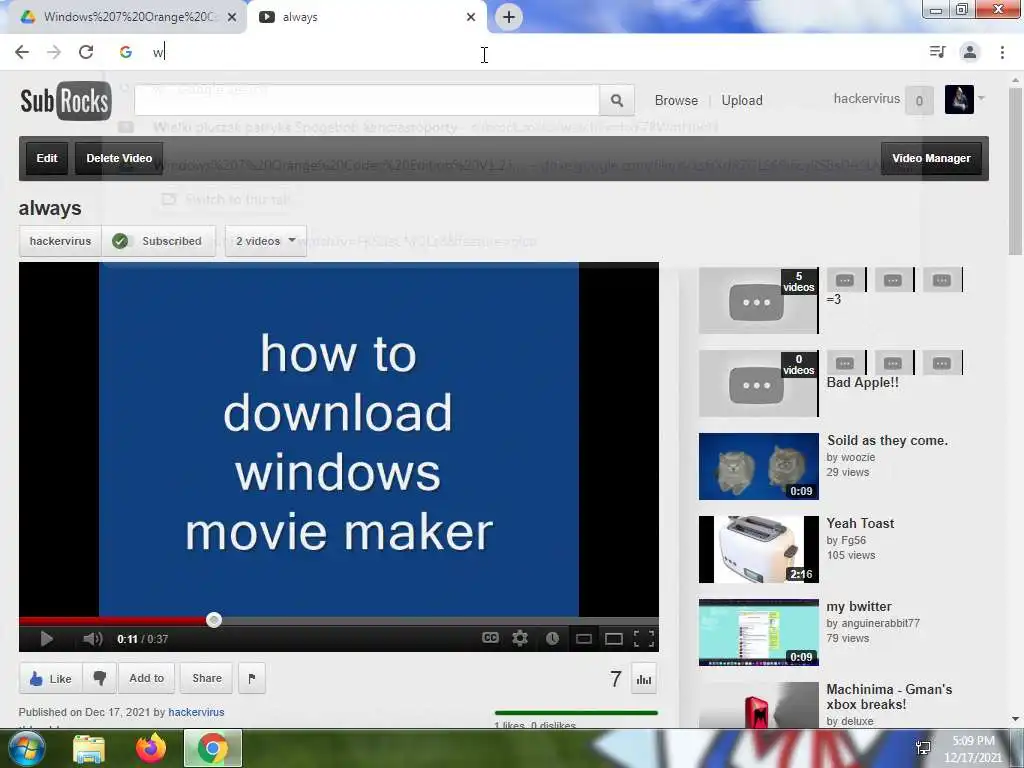Click the magnifier search button
This screenshot has height=768, width=1024.
616,100
